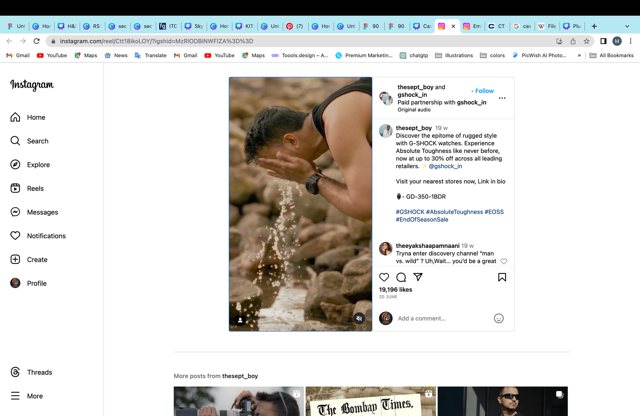Open theeyakshaapamnaani commenter profile
640x416 pixels.
[x=427, y=246]
